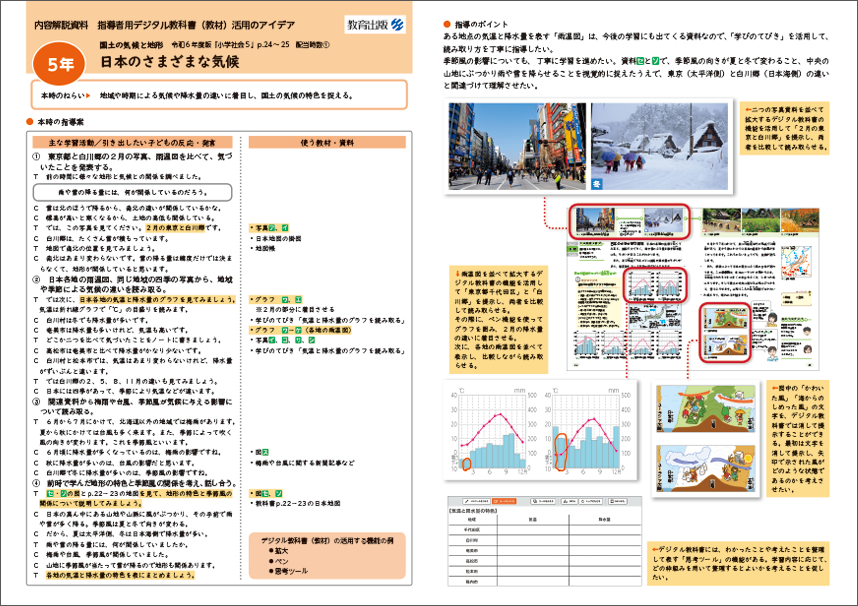Image resolution: width=858 pixels, height=606 pixels.
Task: Click the 拡大 bullet in the functions box
Action: click(x=279, y=551)
